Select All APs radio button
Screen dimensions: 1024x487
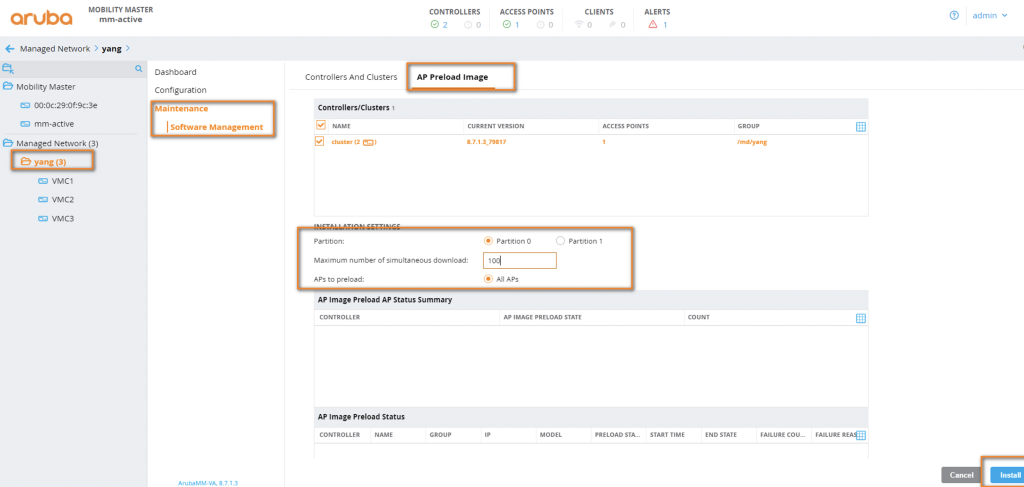[488, 279]
